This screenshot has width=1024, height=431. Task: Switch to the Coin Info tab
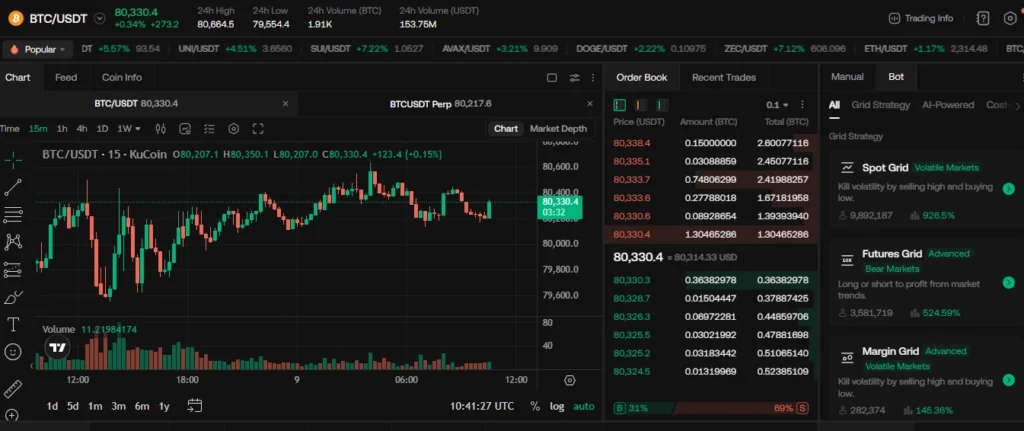tap(121, 77)
